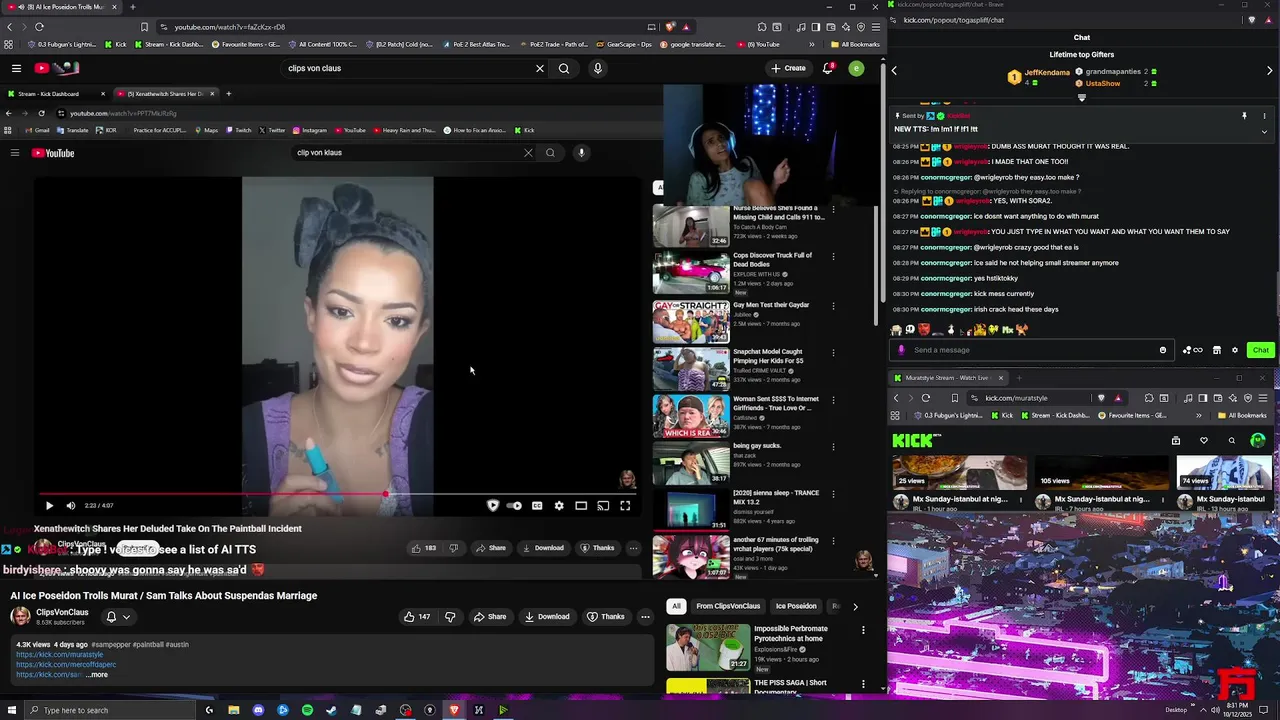This screenshot has height=720, width=1280.
Task: Go to YouTube home via header logo
Action: pos(57,68)
